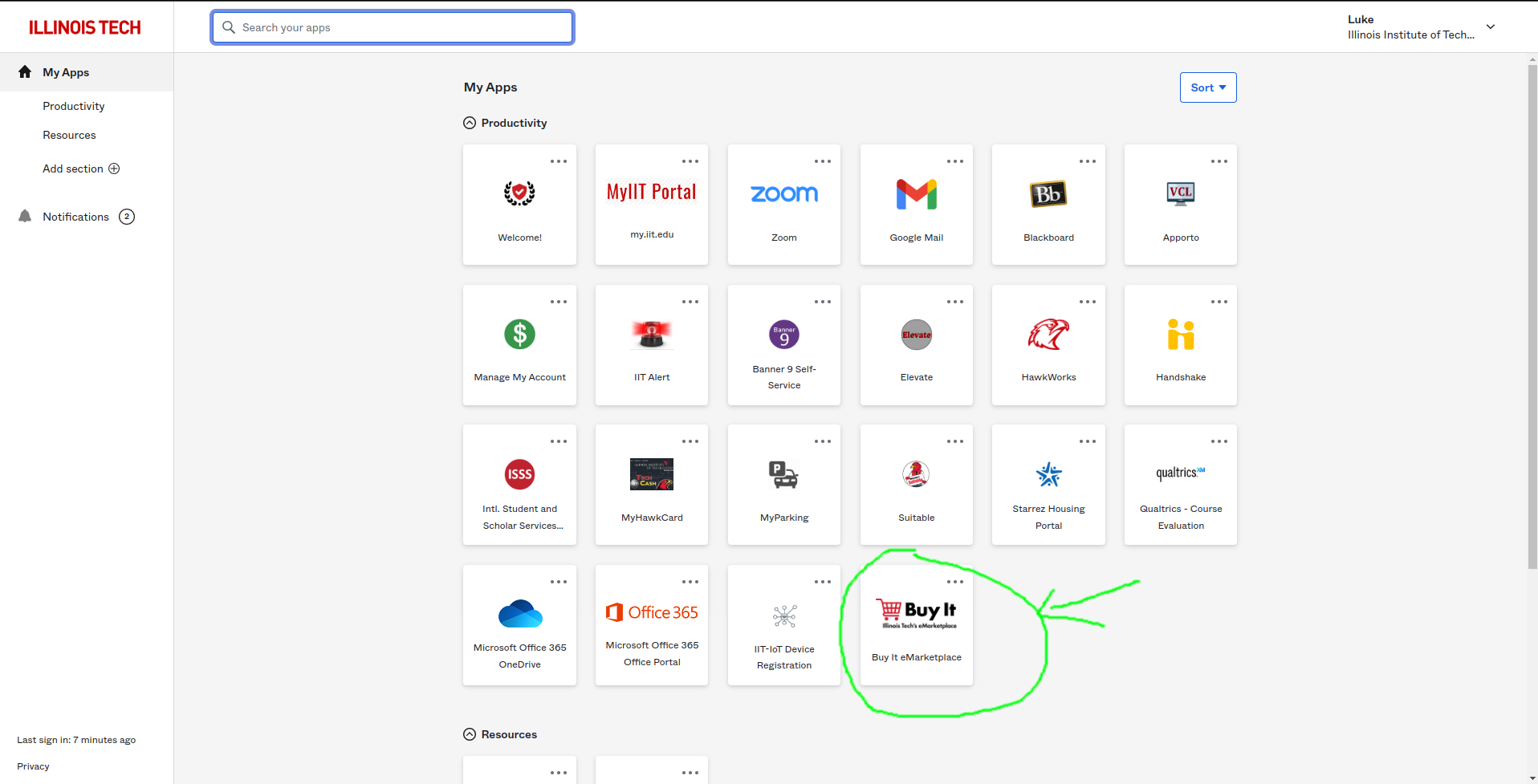The width and height of the screenshot is (1538, 784).
Task: Open the three-dot menu on IIT Alert tile
Action: [x=690, y=302]
